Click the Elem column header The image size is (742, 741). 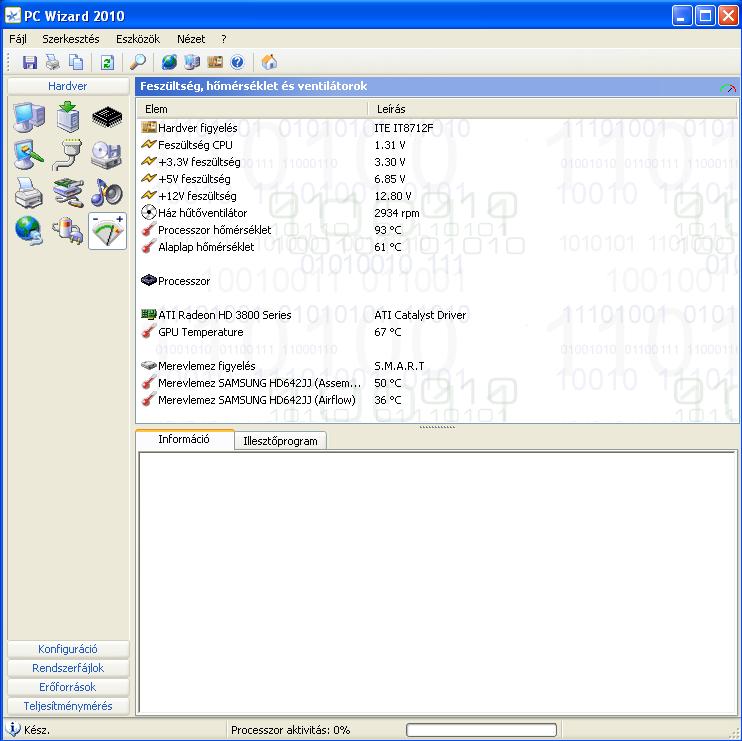(252, 109)
